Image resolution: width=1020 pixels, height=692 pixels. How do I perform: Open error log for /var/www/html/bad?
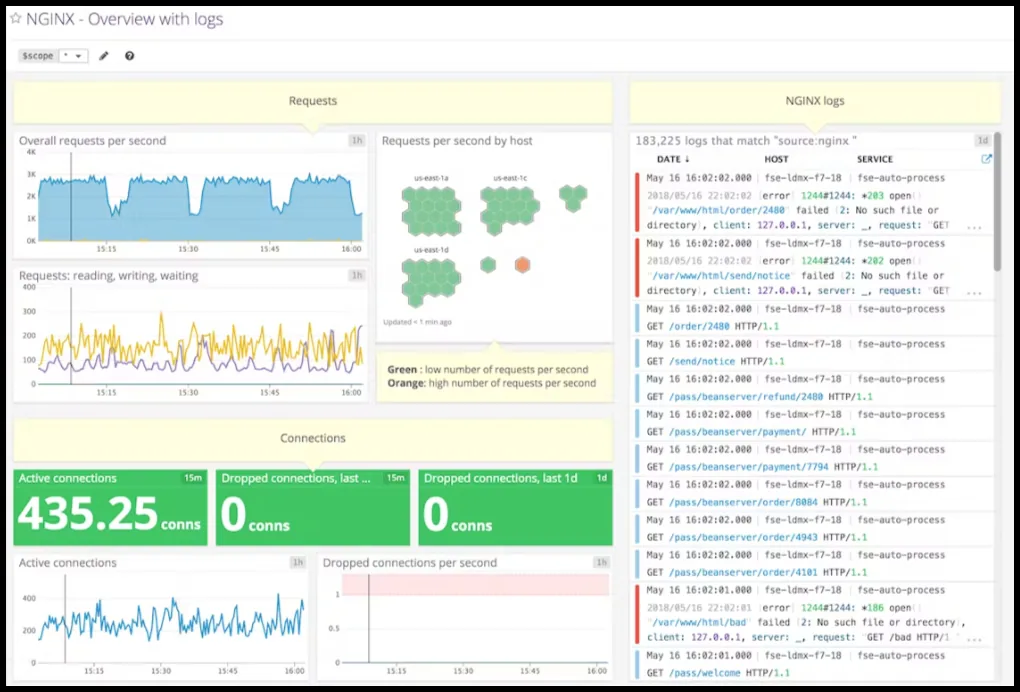814,614
